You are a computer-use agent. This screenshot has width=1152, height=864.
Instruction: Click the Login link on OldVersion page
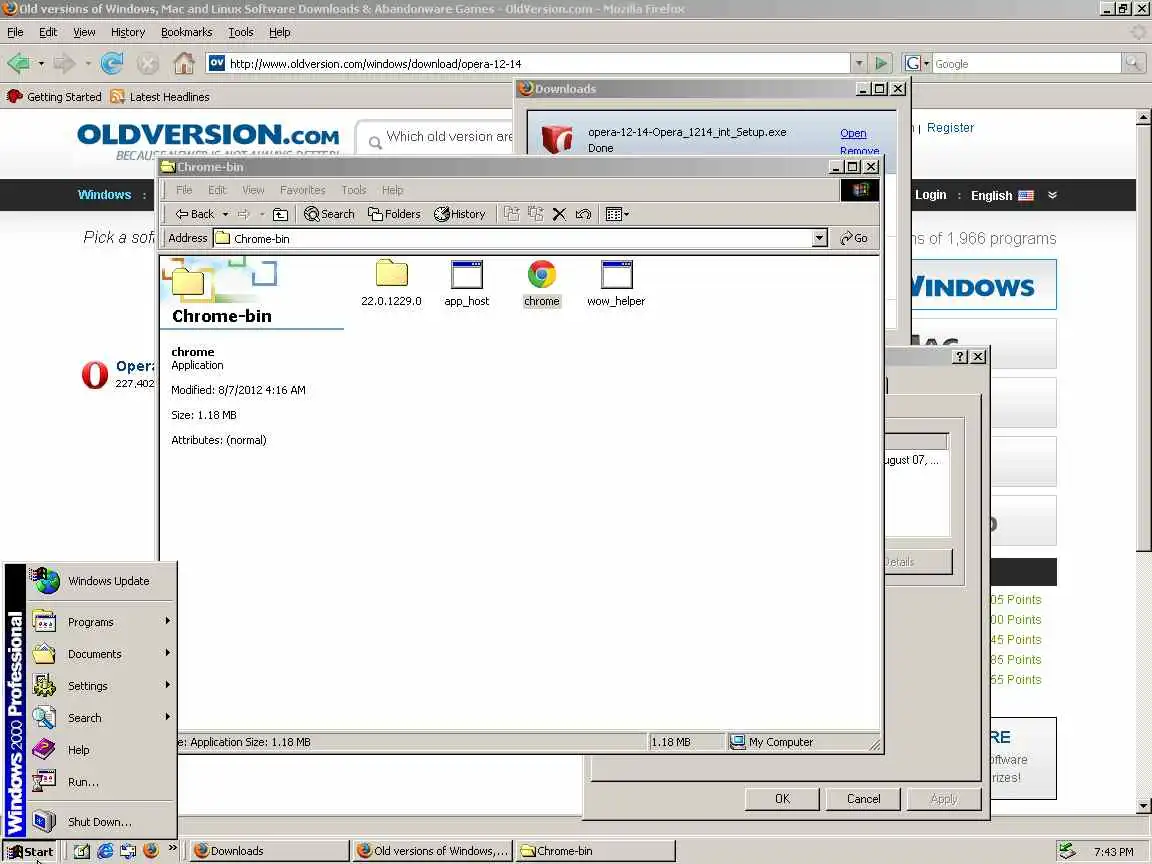click(x=930, y=195)
